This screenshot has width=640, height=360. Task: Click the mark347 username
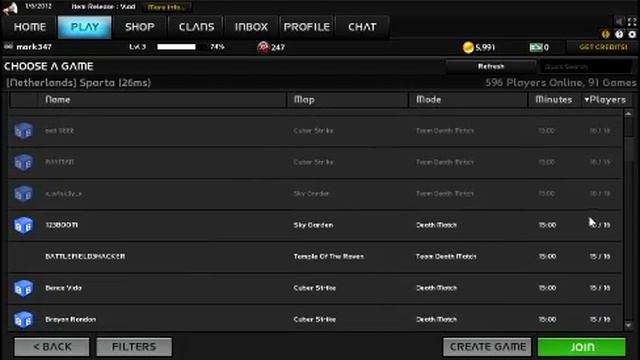click(34, 47)
